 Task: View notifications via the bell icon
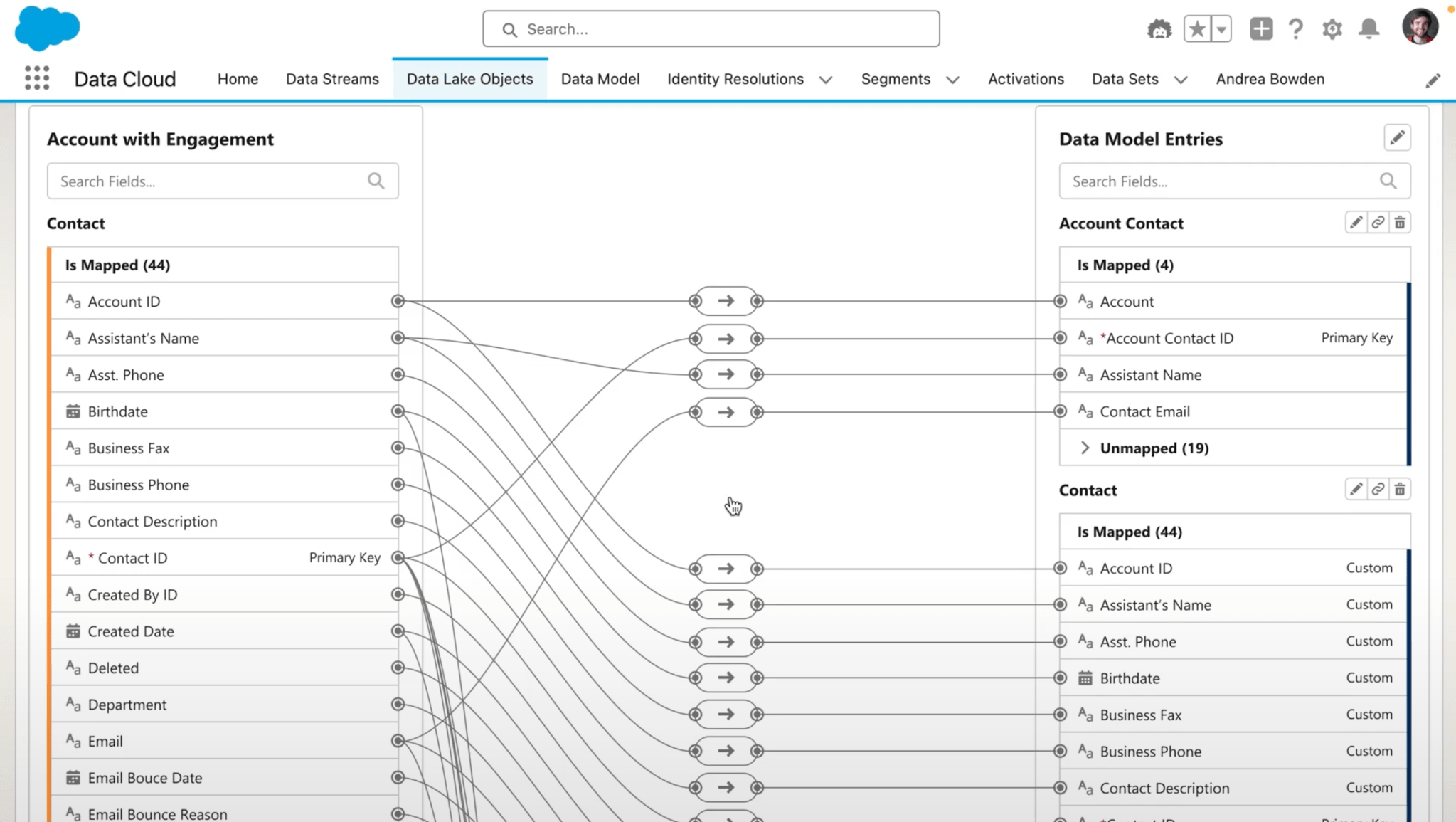(x=1368, y=28)
